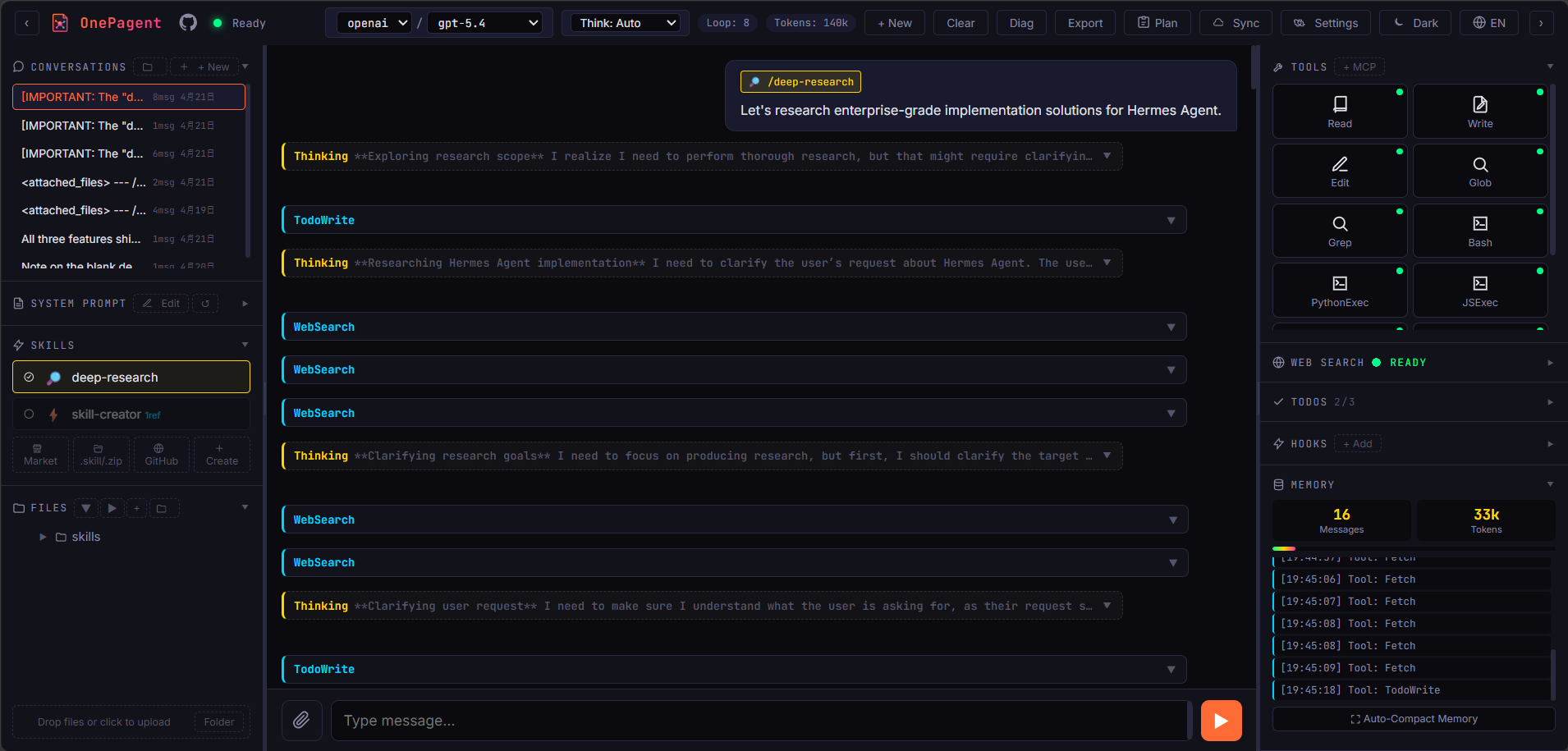Open the first conversation in the list
Image resolution: width=1568 pixels, height=751 pixels.
[x=129, y=97]
